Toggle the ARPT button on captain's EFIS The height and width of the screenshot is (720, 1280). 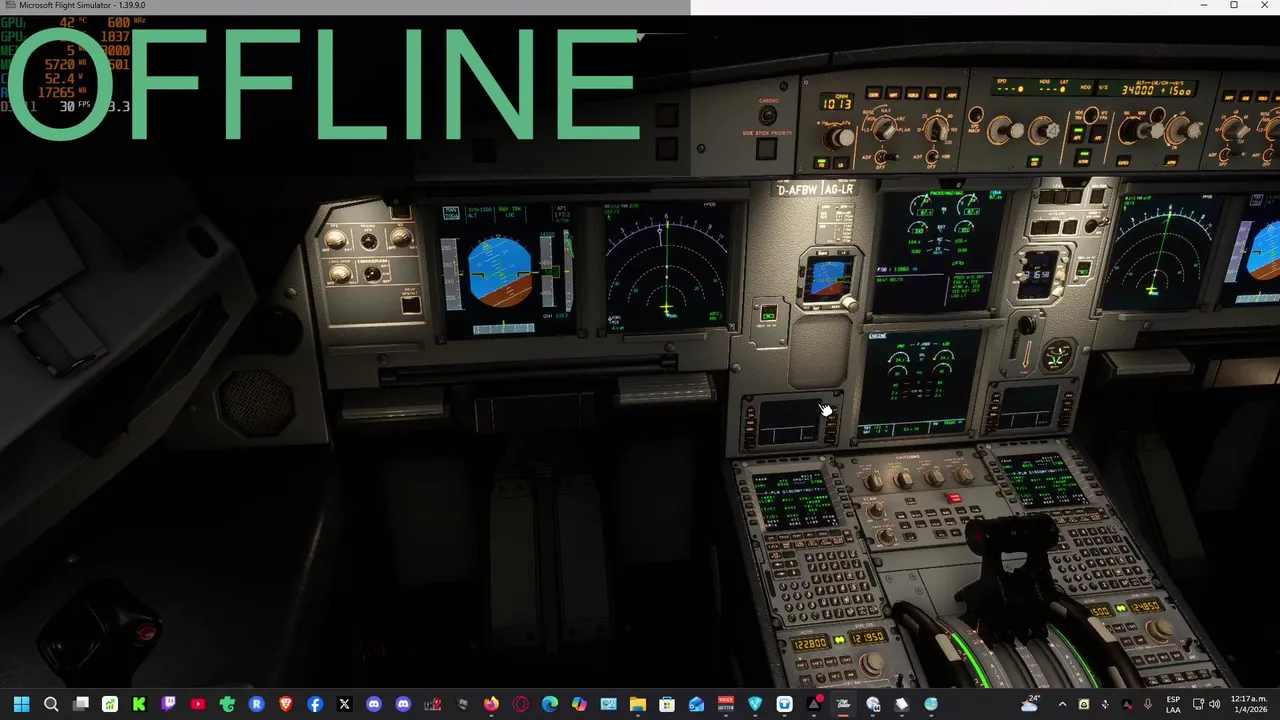[x=952, y=93]
